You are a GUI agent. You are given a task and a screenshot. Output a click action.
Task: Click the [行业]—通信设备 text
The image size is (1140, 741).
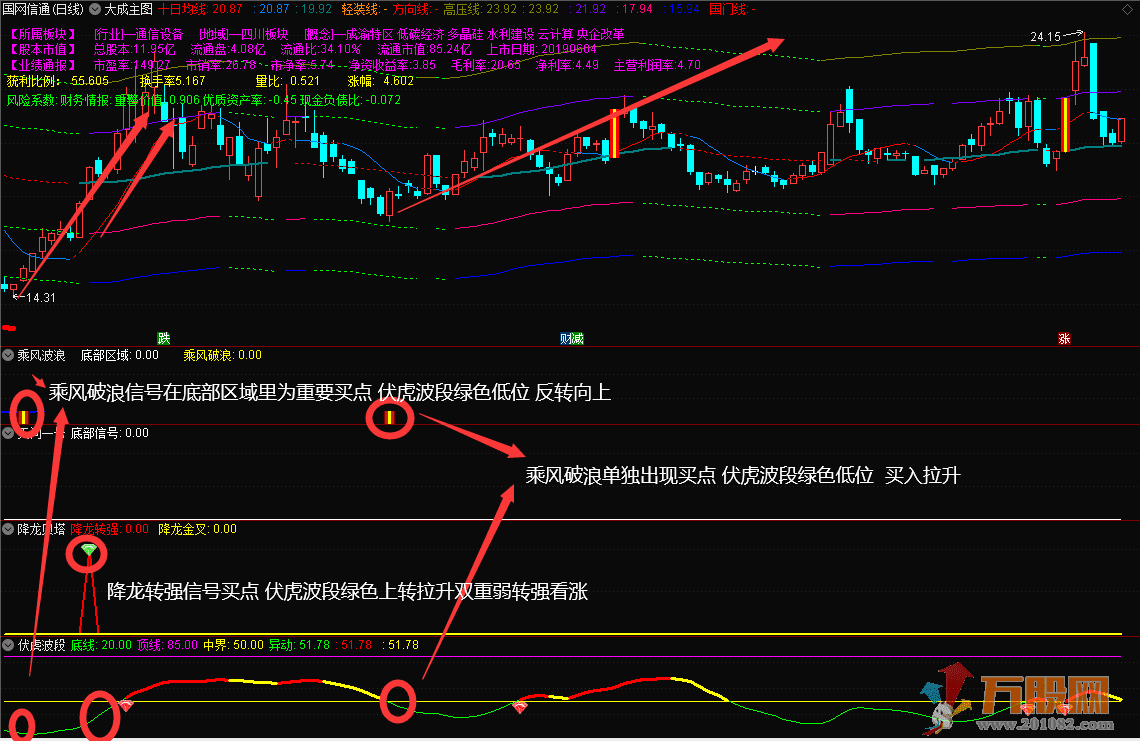[139, 34]
